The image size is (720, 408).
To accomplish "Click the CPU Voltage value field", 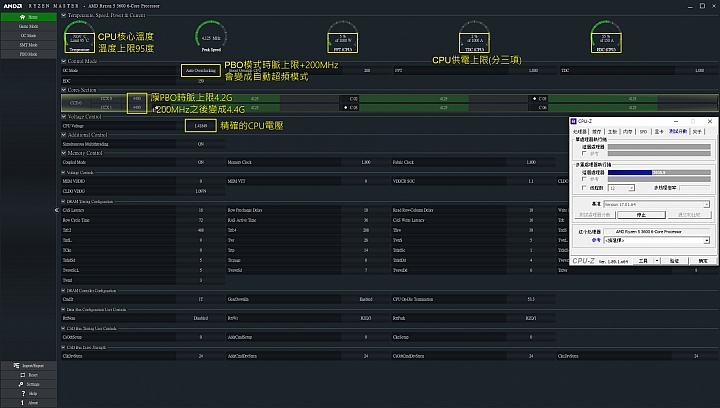I will (x=201, y=126).
